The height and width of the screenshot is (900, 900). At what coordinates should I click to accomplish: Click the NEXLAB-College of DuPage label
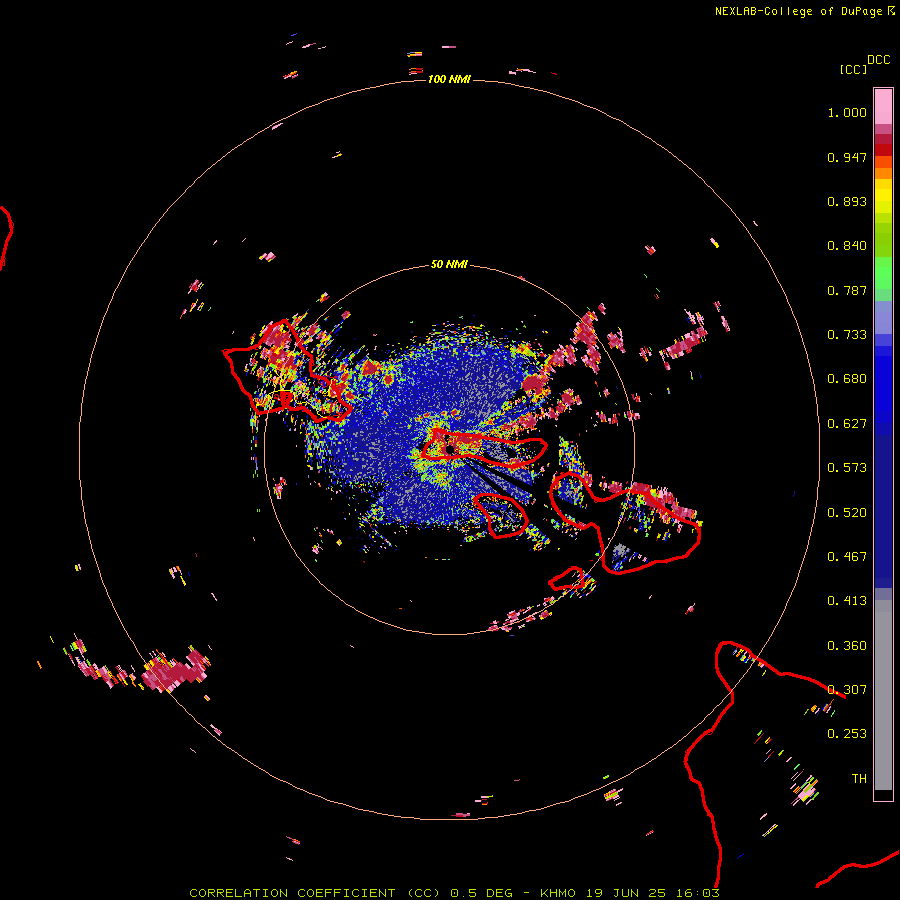(x=798, y=11)
